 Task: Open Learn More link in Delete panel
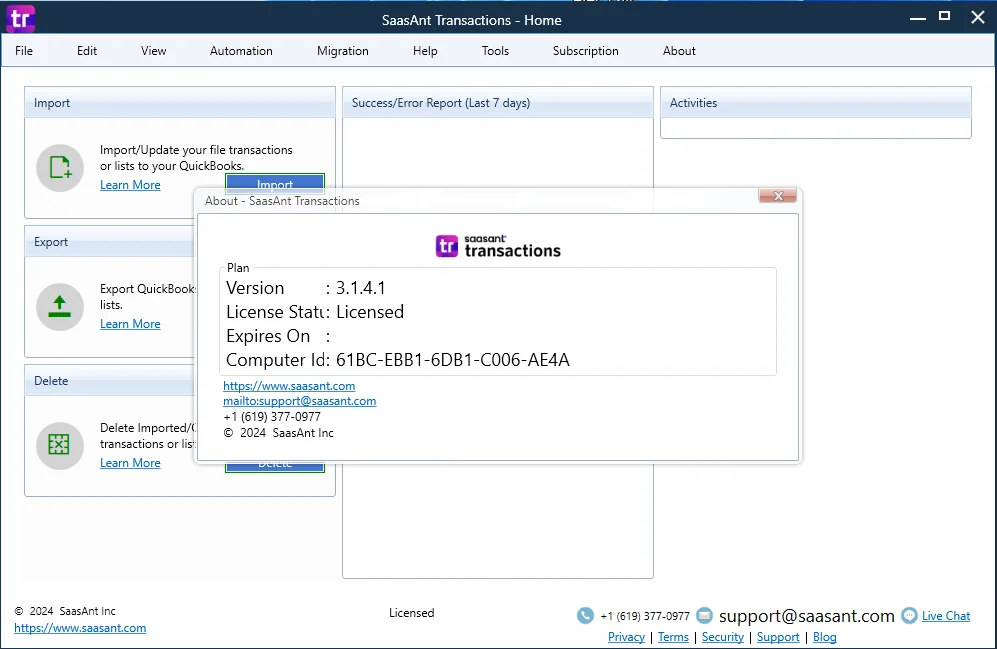coord(130,463)
